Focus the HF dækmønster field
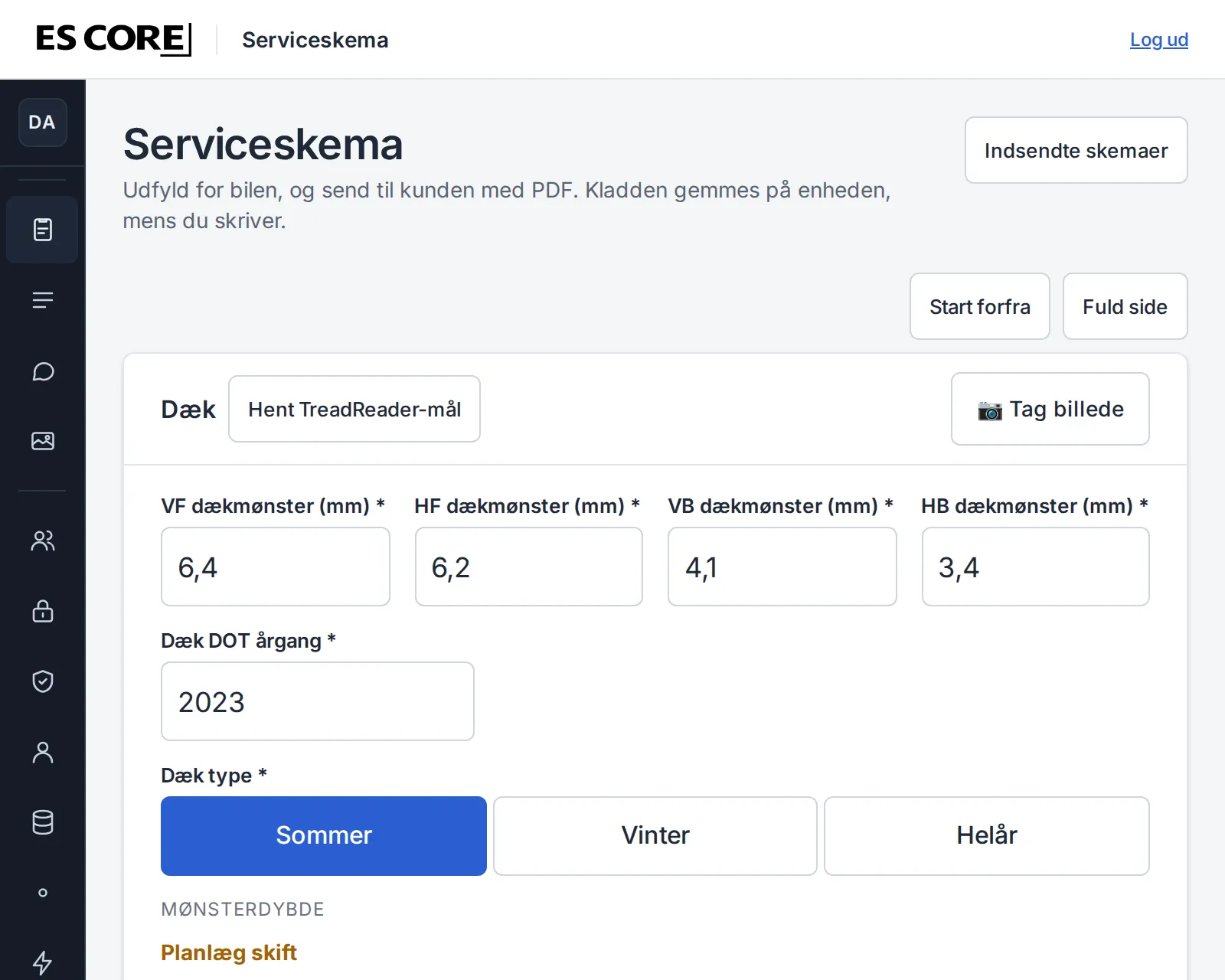The height and width of the screenshot is (980, 1225). coord(529,567)
